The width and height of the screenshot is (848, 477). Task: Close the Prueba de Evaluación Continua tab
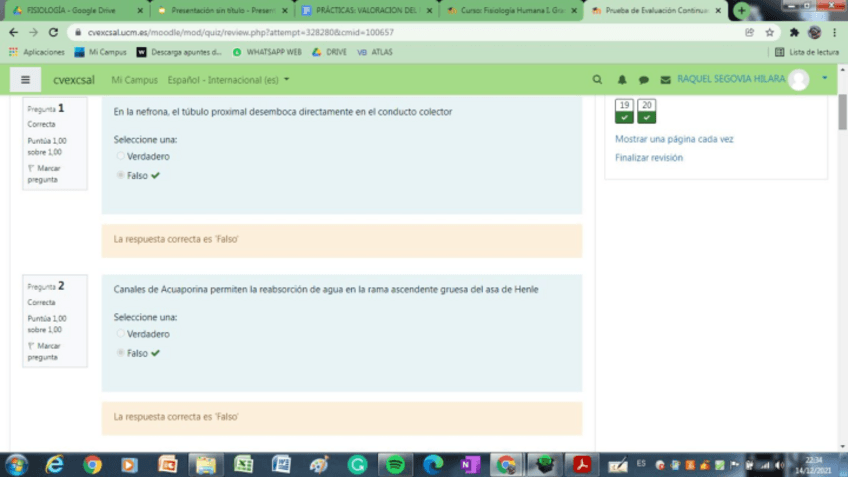point(718,10)
